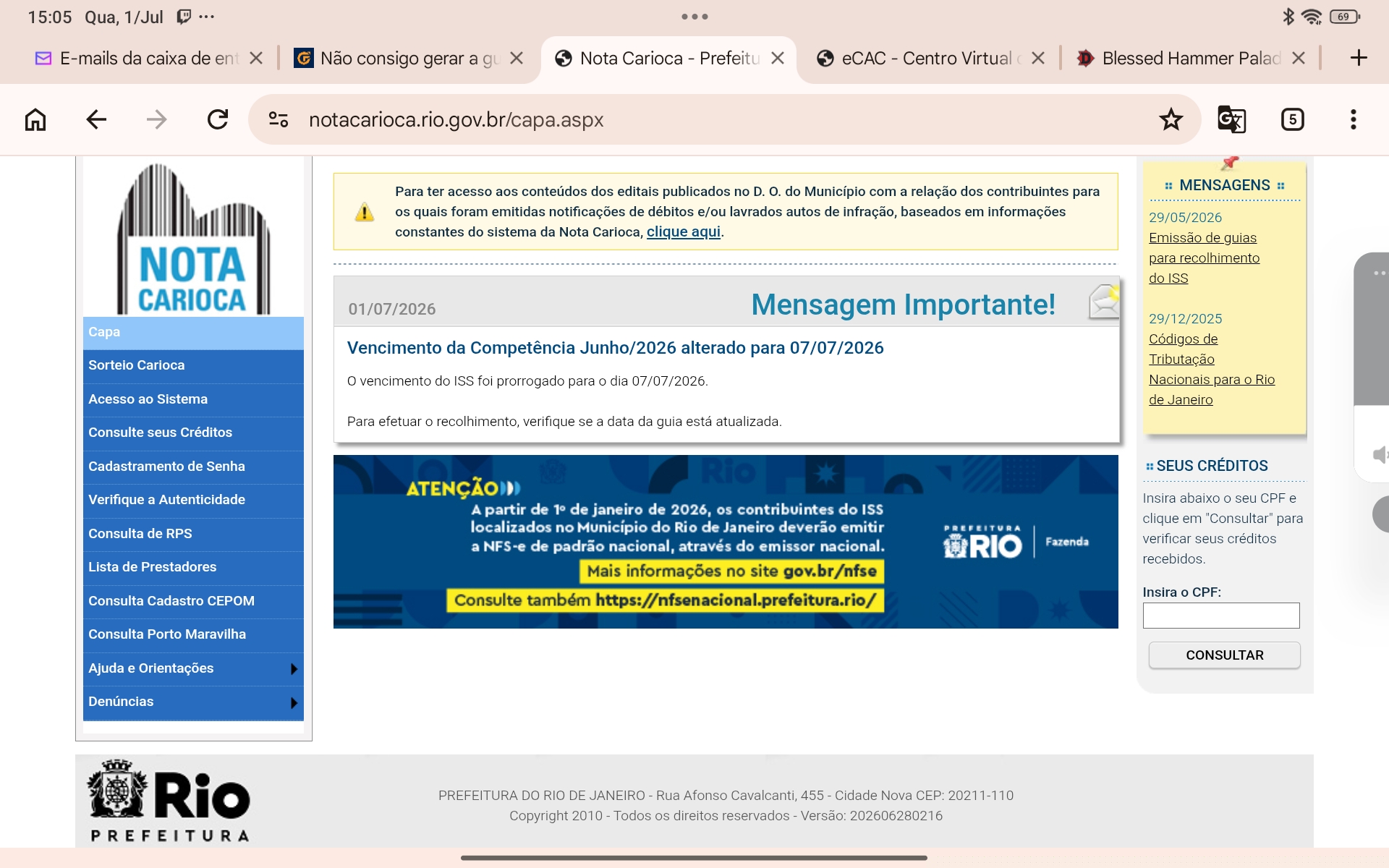Open Lista de Prestadores menu item
Viewport: 1389px width, 868px height.
click(x=193, y=568)
